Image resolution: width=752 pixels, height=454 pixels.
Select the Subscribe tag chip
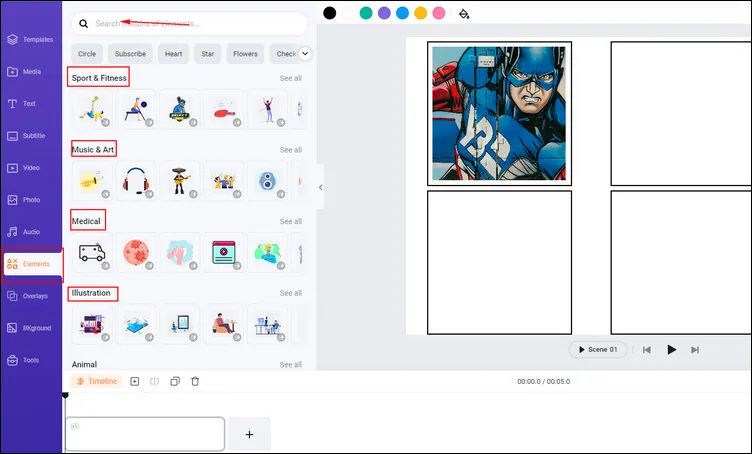[130, 54]
